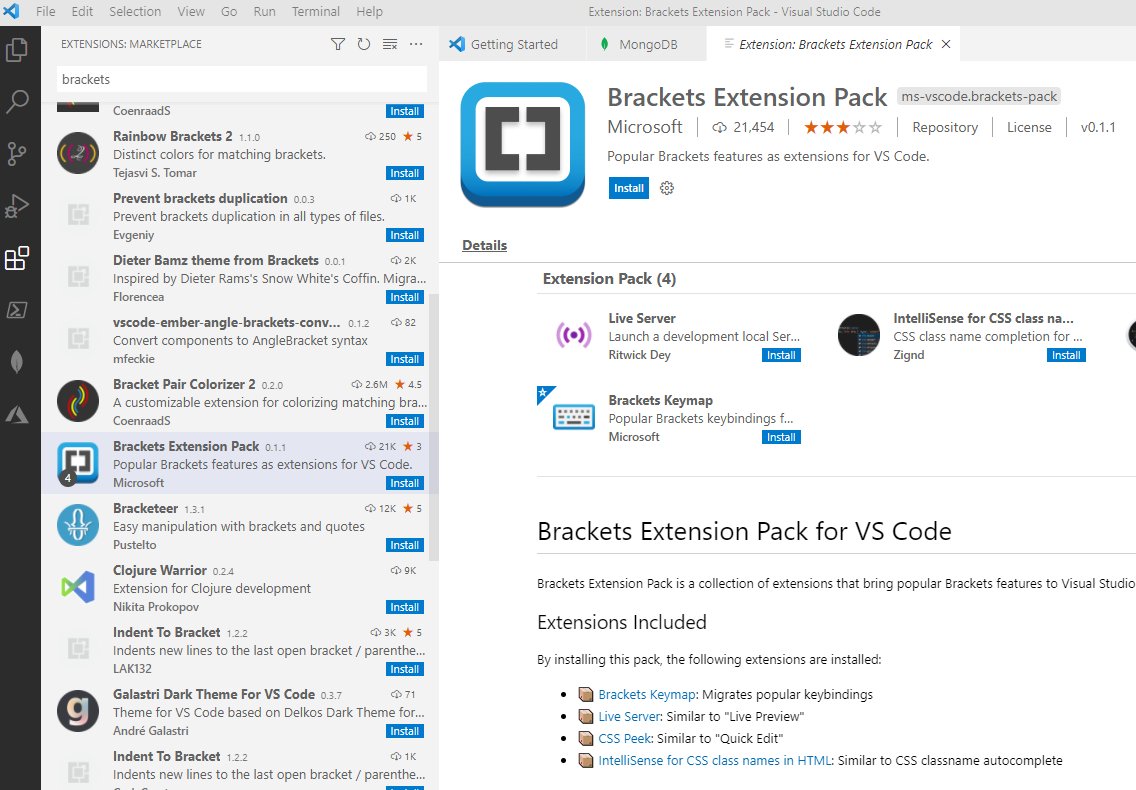1136x790 pixels.
Task: Open the Brackets Keymap link in readme
Action: pos(647,694)
